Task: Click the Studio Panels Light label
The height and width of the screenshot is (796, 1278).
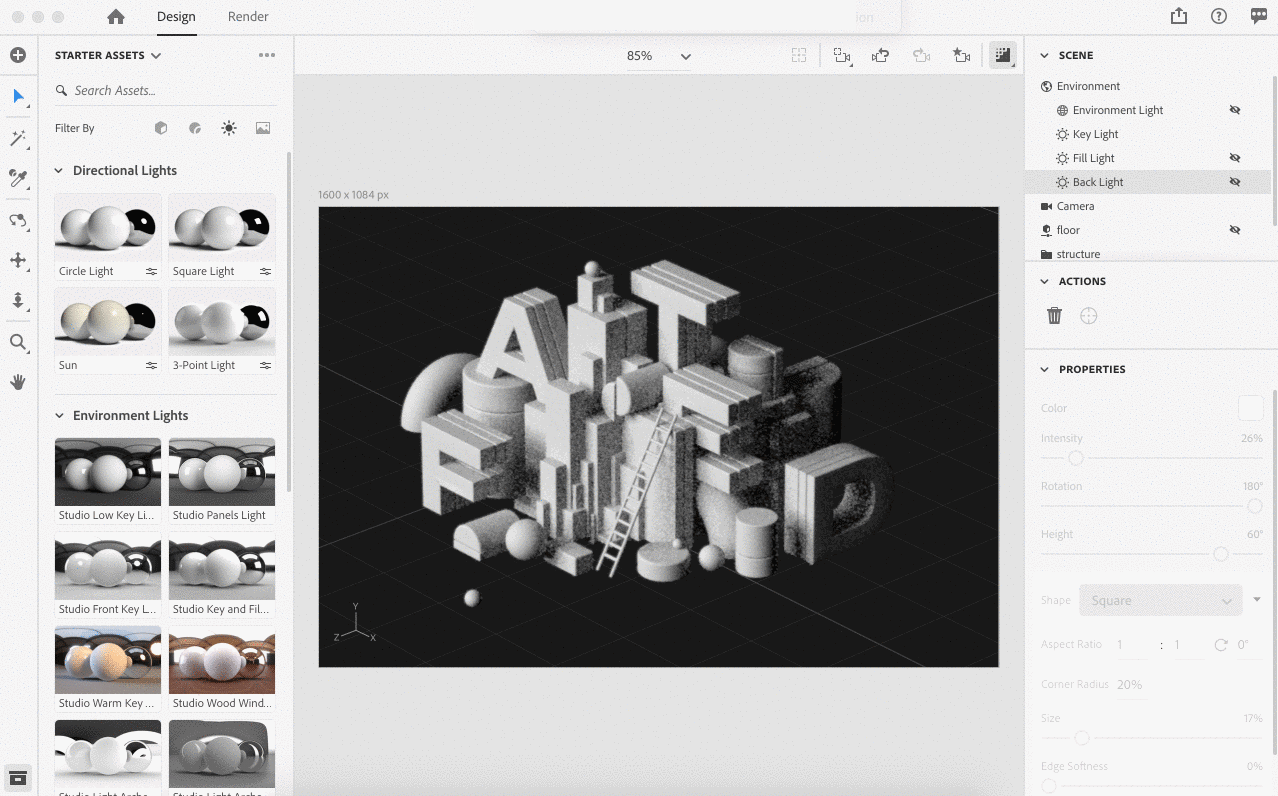Action: 219,515
